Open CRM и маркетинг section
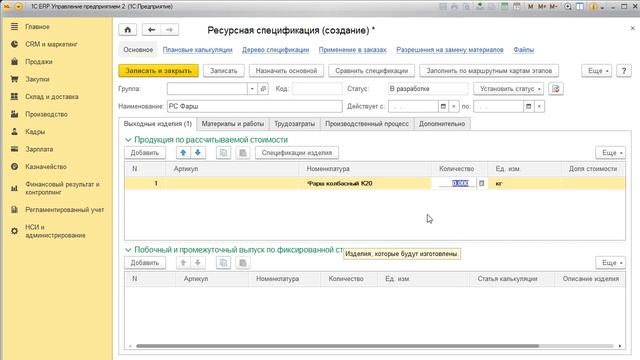The width and height of the screenshot is (640, 360). click(51, 44)
